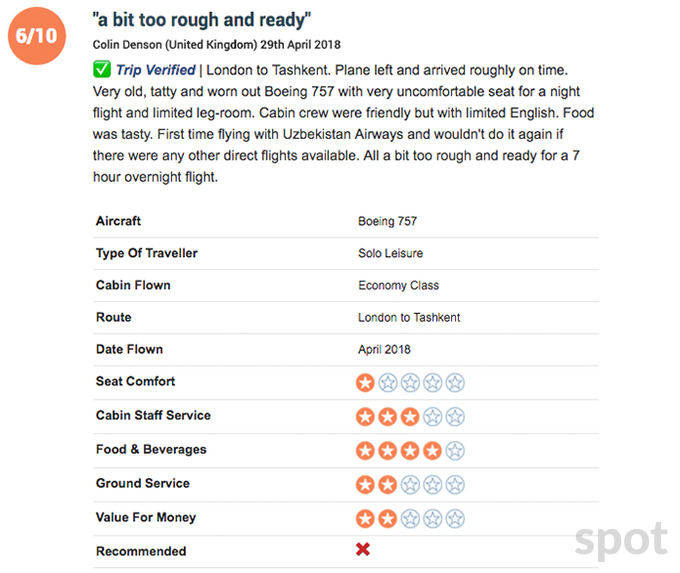Click the fourth Cabin Staff Service star
Image resolution: width=680 pixels, height=573 pixels.
[433, 416]
